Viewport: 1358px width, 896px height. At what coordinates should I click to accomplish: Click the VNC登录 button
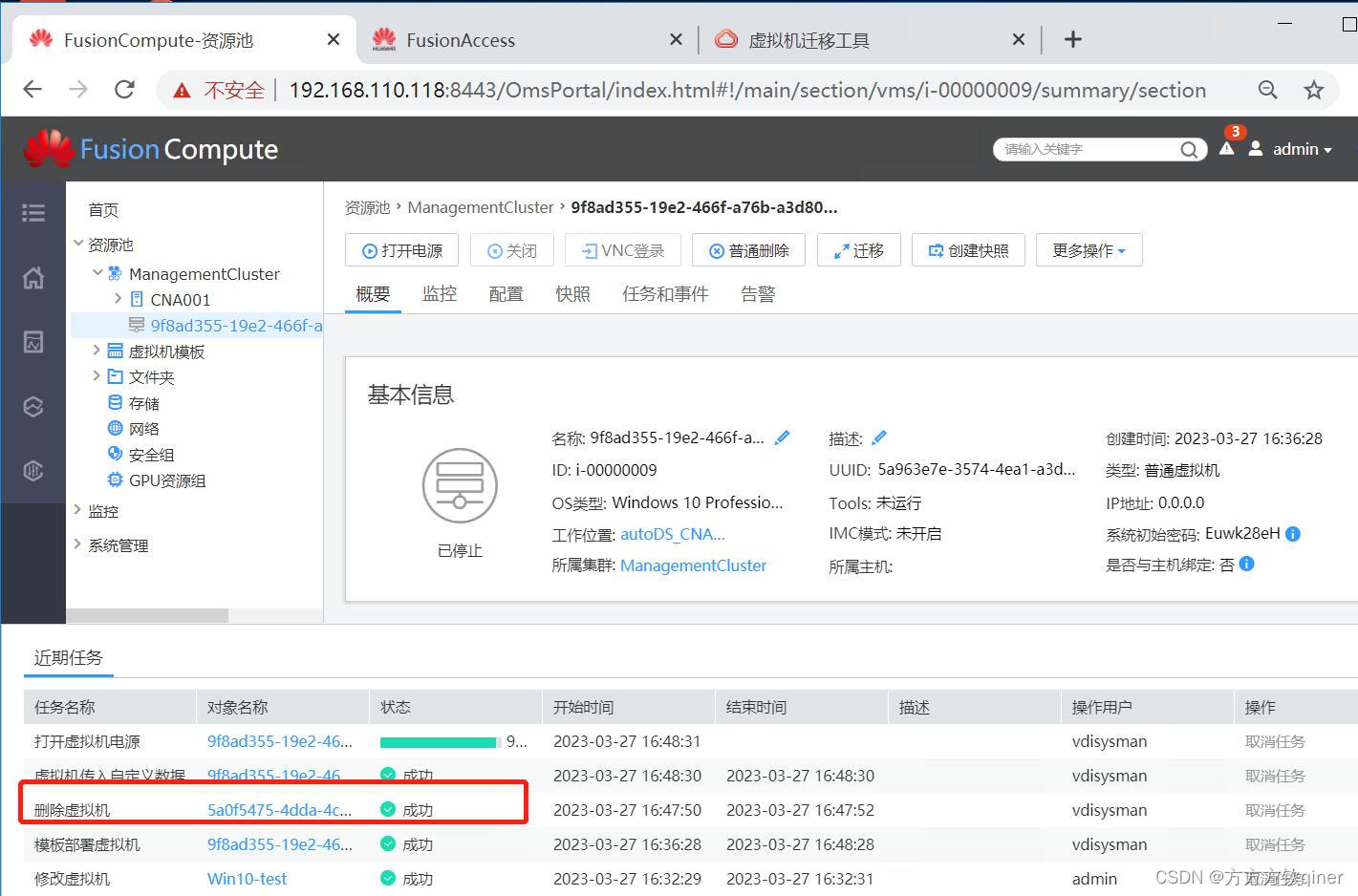click(x=622, y=250)
